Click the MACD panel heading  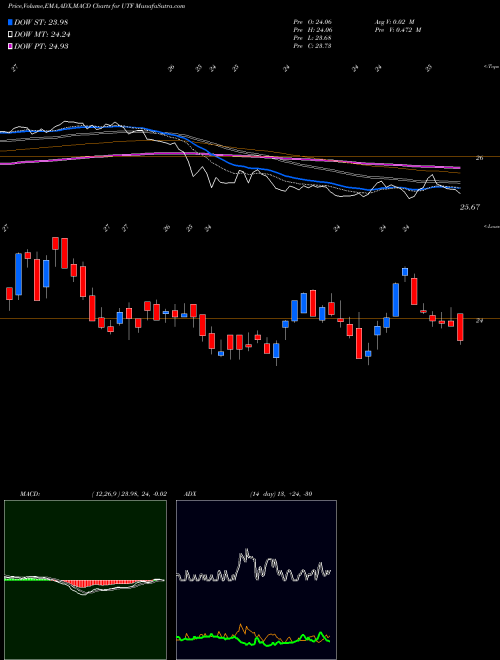point(29,494)
